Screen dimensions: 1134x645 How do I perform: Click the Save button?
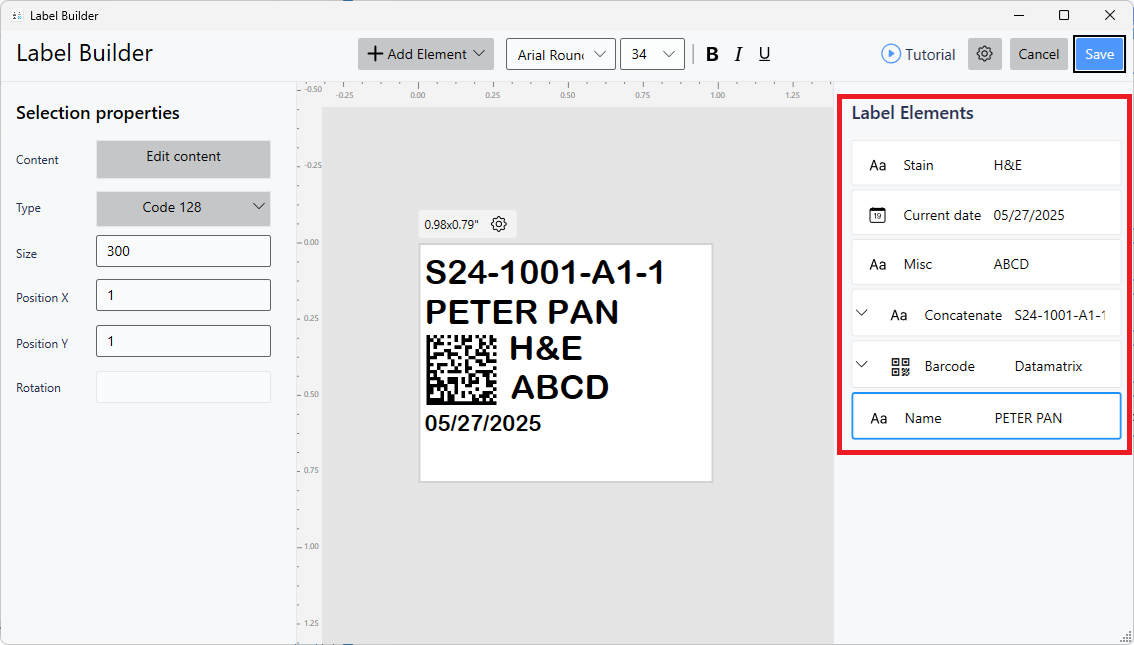coord(1099,54)
